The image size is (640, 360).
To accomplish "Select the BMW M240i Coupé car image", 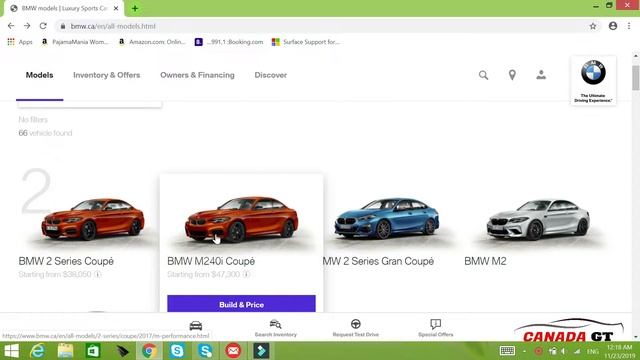I will [241, 220].
